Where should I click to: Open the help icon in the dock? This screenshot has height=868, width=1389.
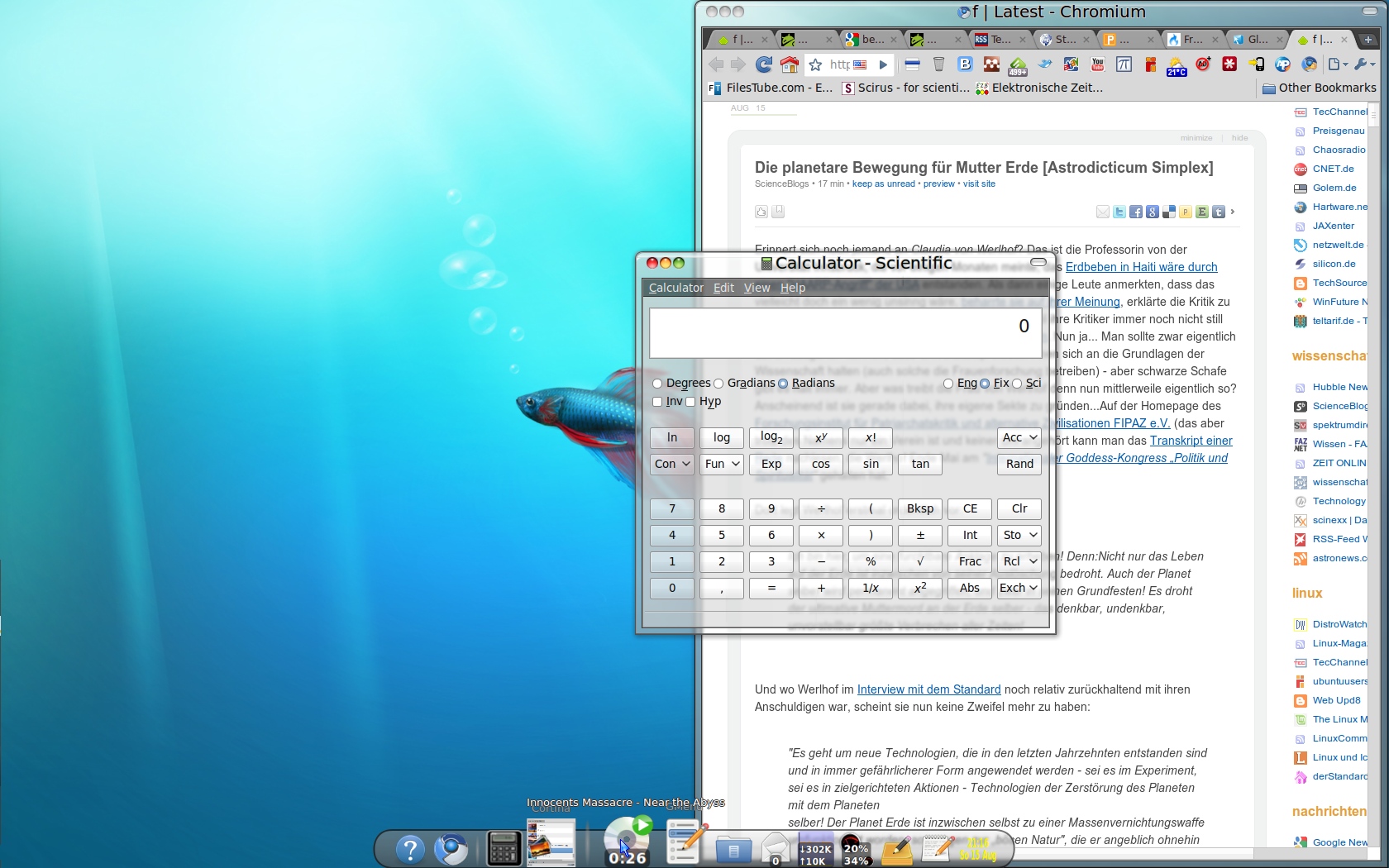point(410,849)
